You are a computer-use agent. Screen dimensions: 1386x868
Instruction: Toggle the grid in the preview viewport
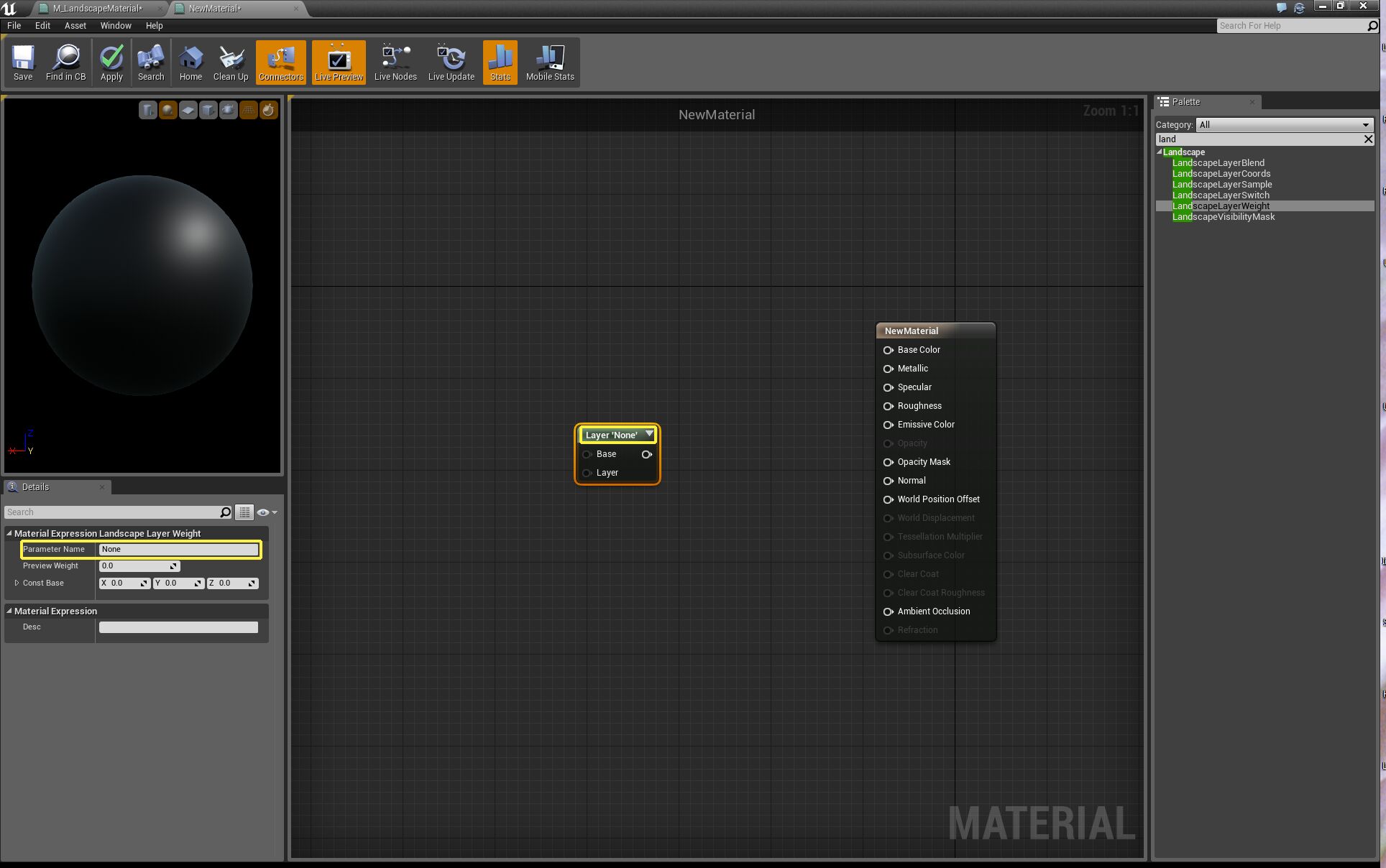[248, 110]
